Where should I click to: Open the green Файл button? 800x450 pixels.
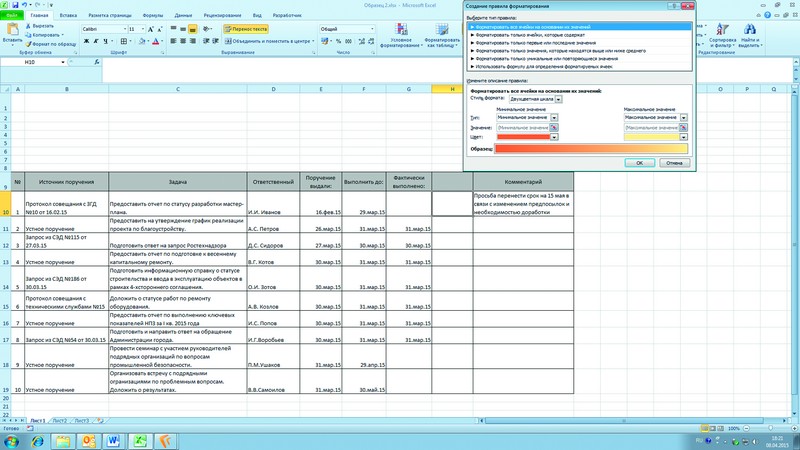pos(12,15)
